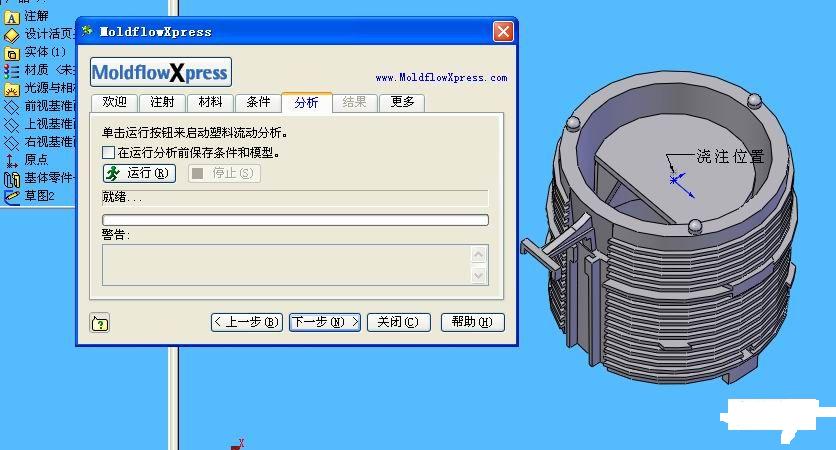
Task: Click the warnings box scroll up arrow
Action: (x=478, y=255)
